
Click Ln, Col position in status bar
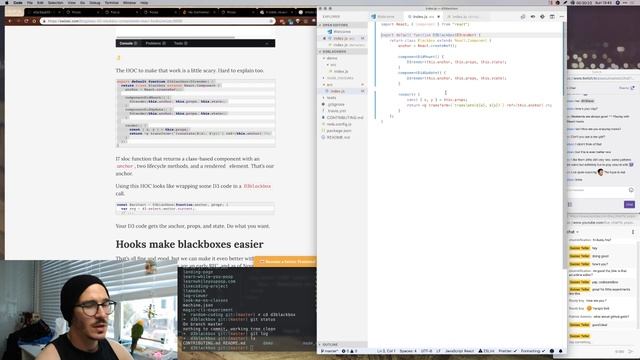pyautogui.click(x=386, y=351)
